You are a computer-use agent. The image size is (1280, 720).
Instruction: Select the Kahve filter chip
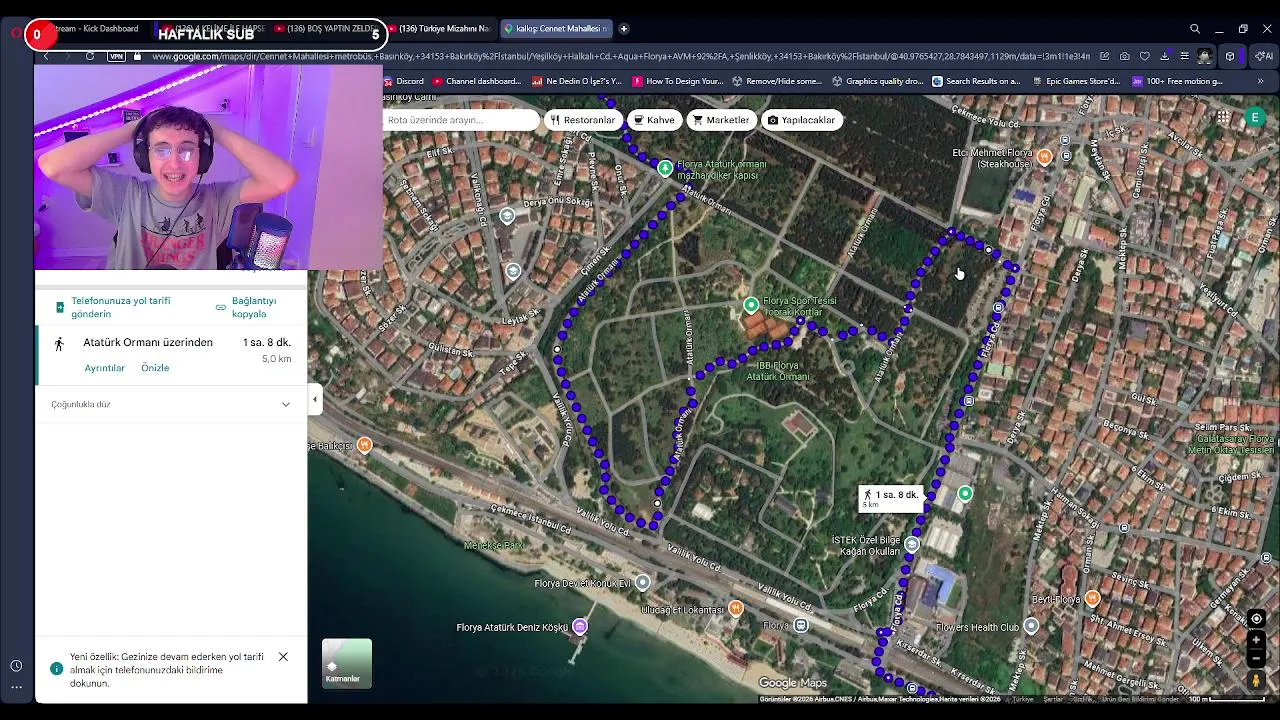coord(654,120)
